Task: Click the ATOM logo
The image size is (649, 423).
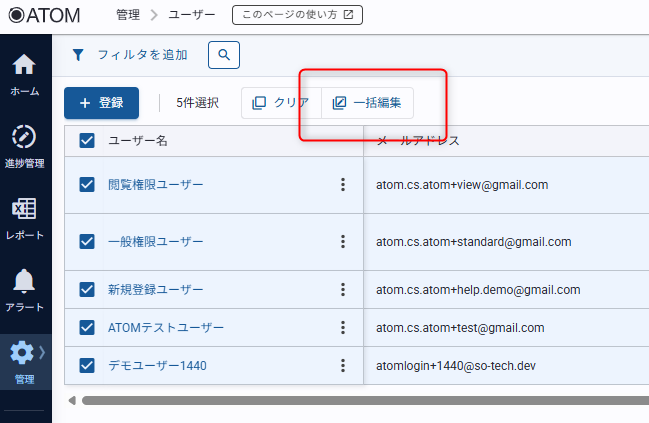Action: pyautogui.click(x=44, y=15)
